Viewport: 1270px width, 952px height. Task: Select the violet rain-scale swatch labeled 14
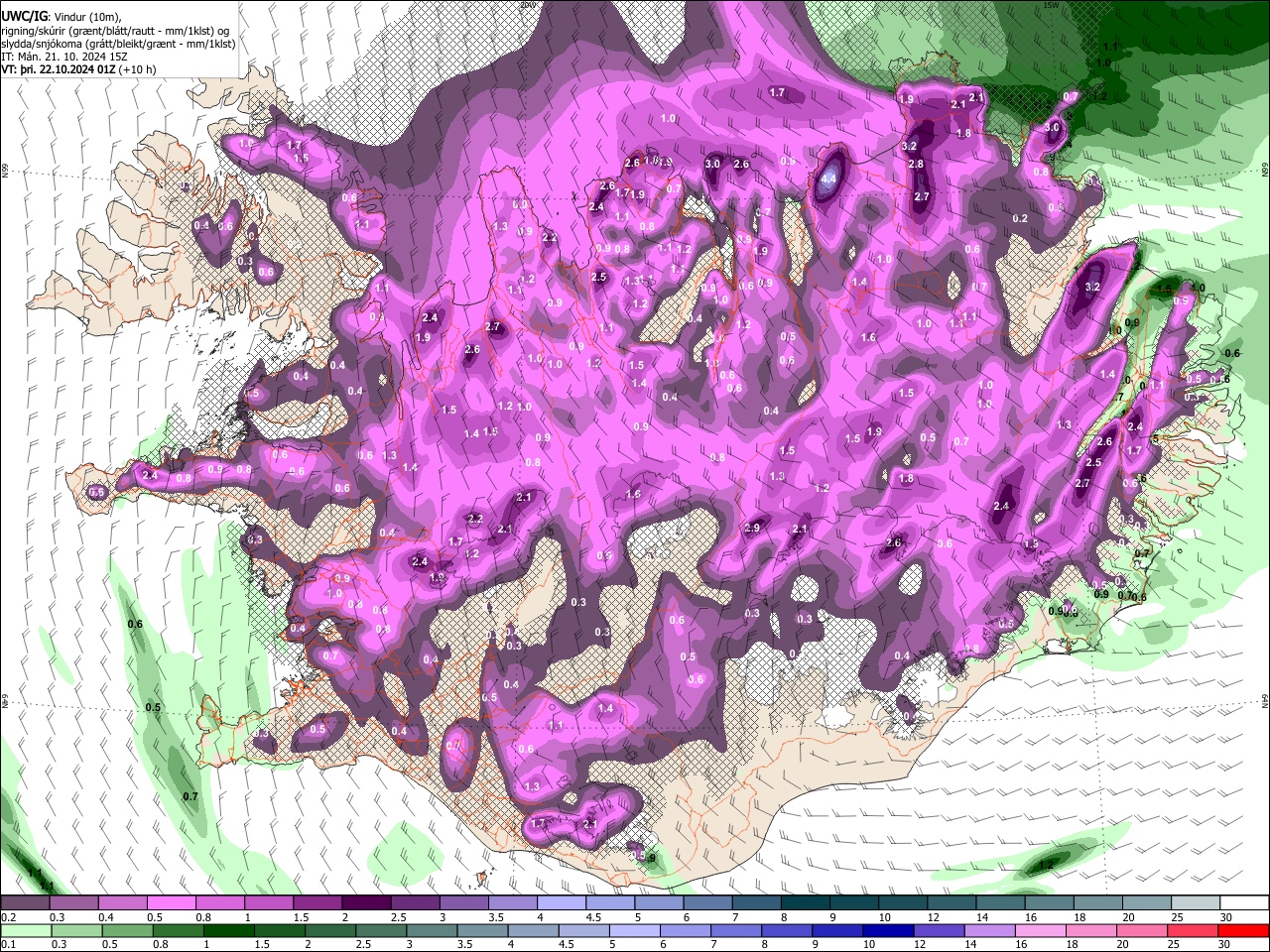click(989, 930)
